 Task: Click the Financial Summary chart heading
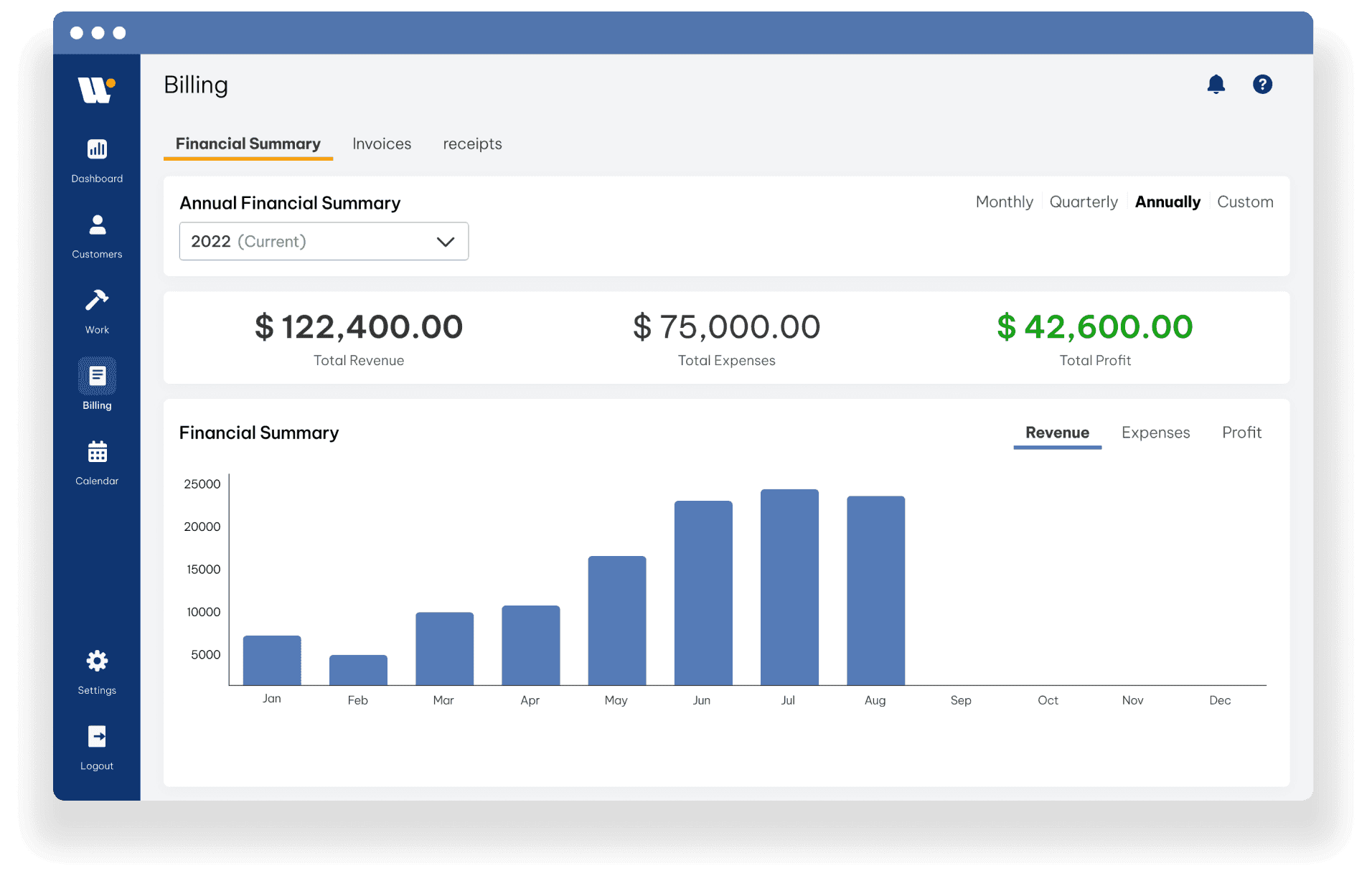tap(259, 433)
